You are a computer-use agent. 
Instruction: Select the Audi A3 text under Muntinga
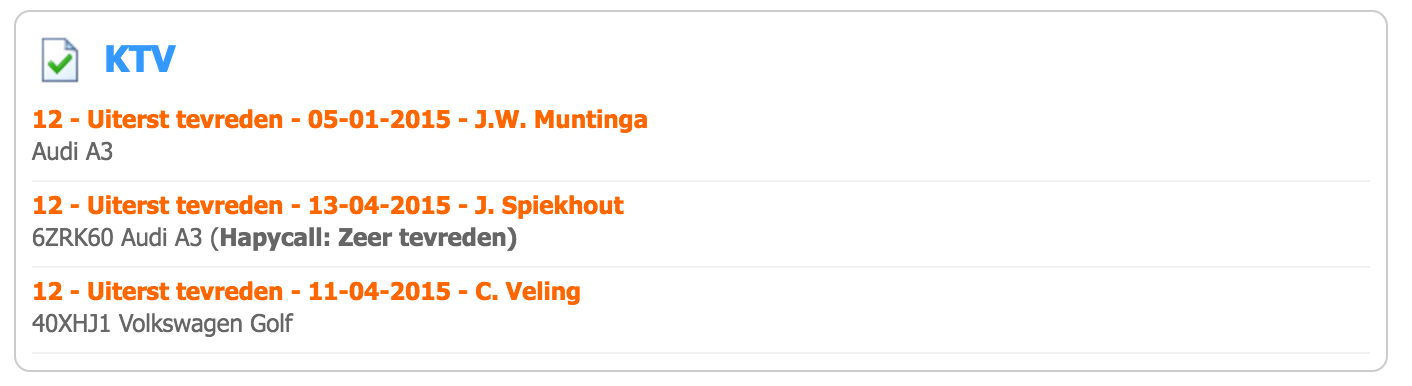(x=72, y=154)
